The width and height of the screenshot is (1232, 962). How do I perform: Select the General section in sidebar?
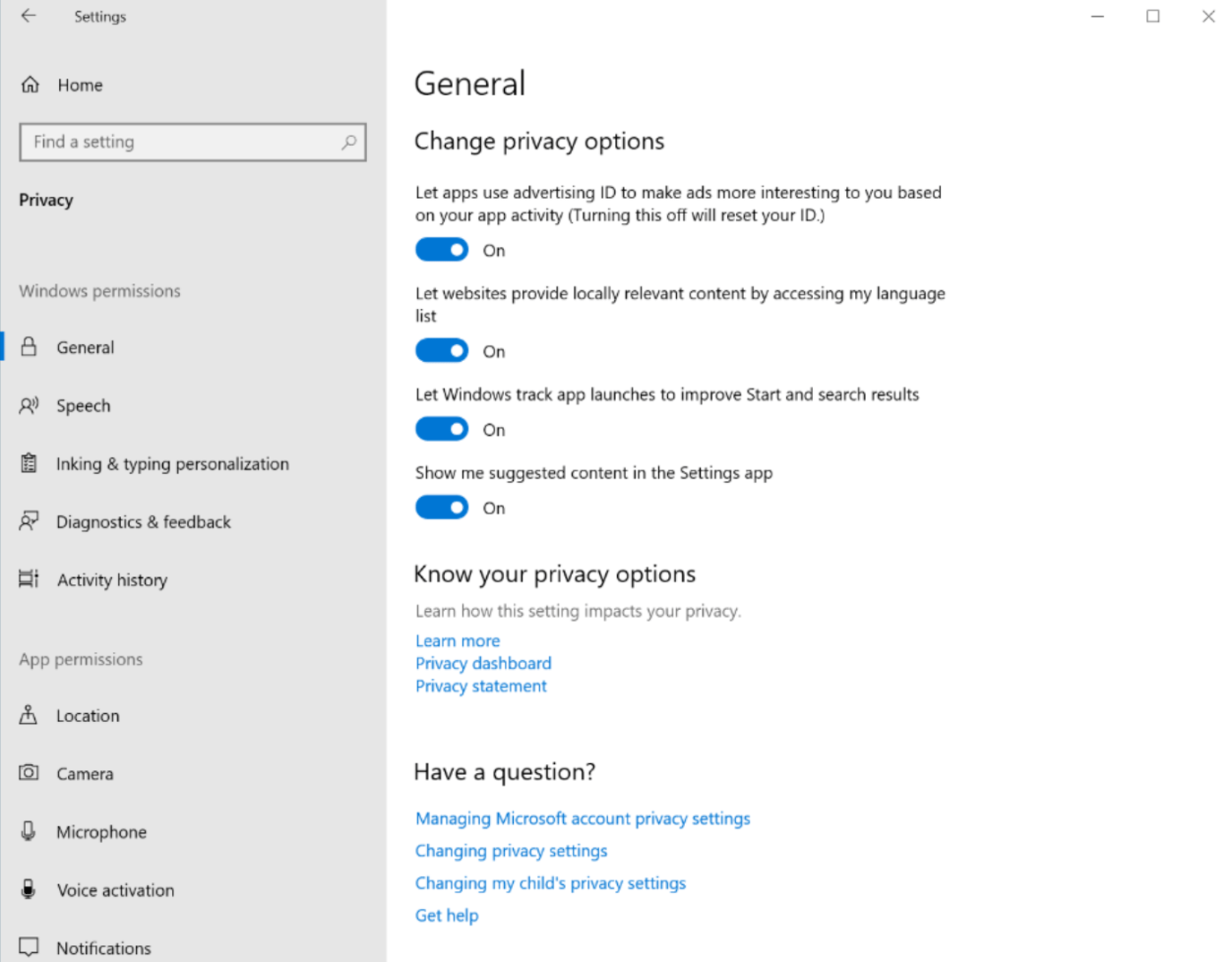tap(85, 347)
